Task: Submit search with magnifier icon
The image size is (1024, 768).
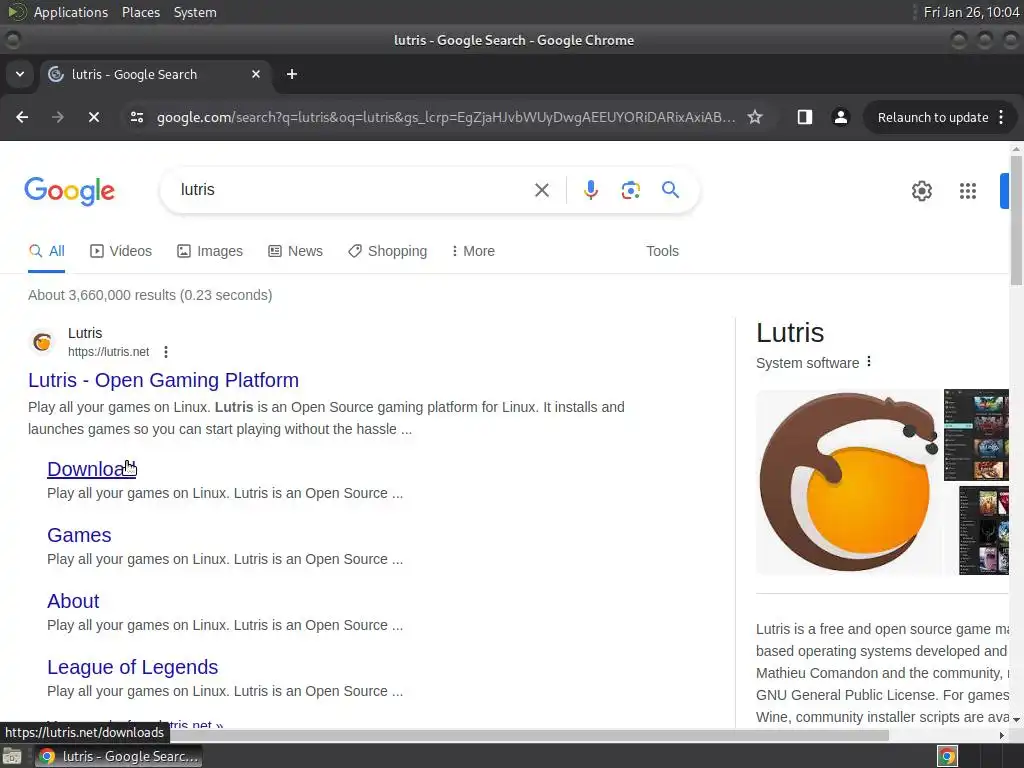Action: click(670, 190)
